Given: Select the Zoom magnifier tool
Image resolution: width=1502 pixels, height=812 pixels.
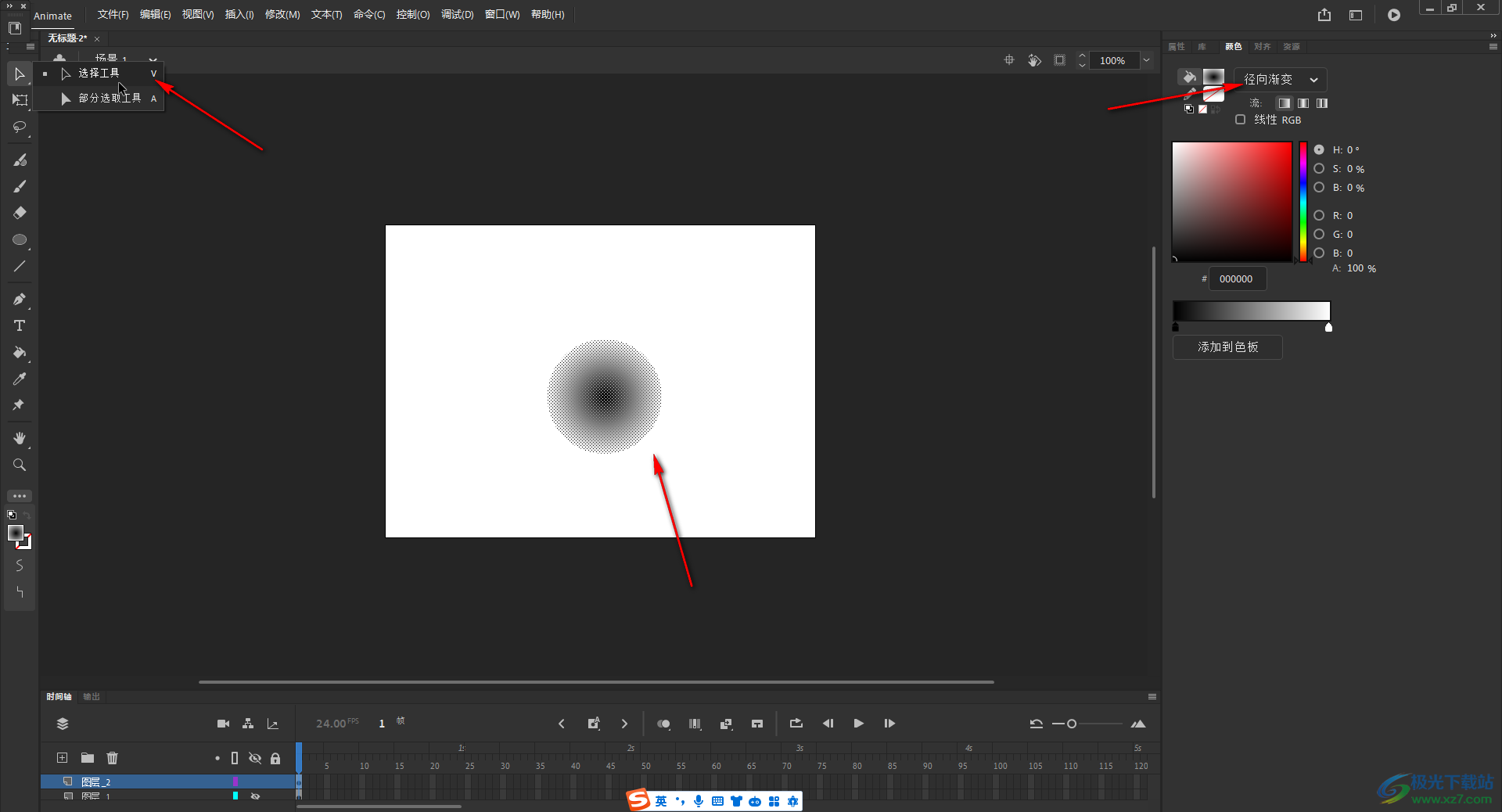Looking at the screenshot, I should click(20, 465).
